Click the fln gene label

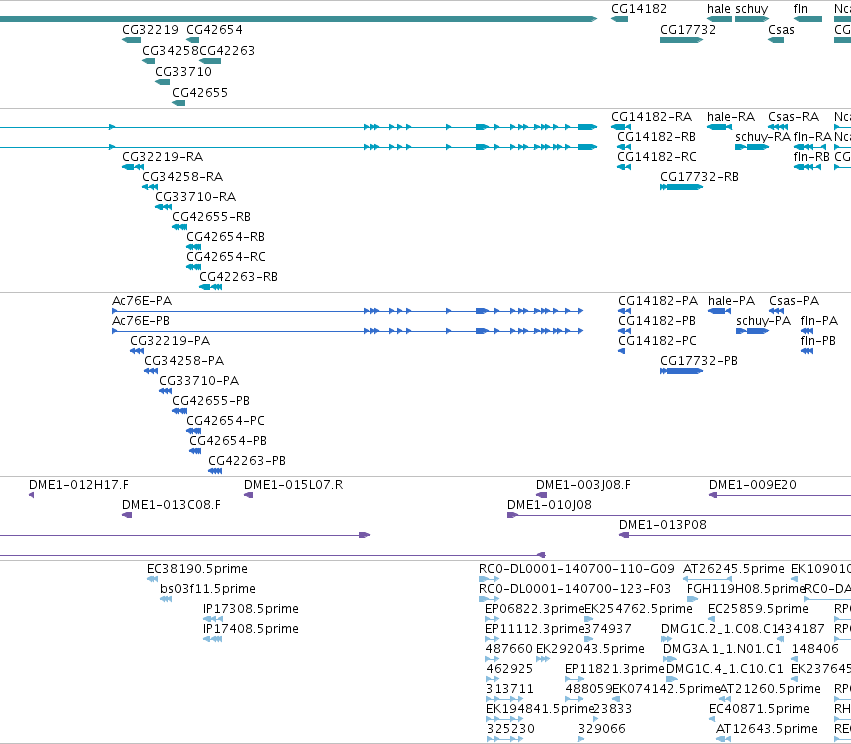tap(801, 9)
